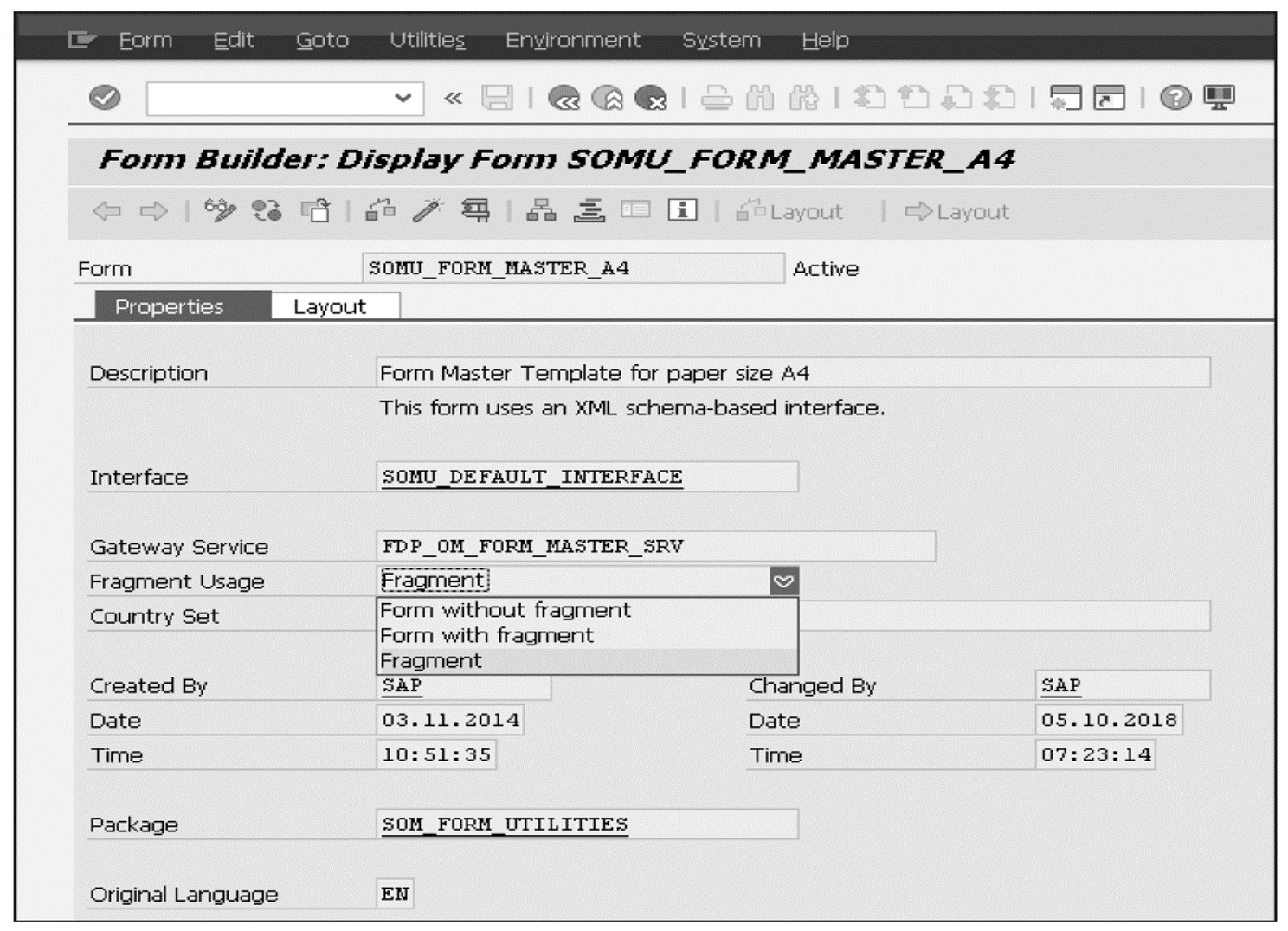Switch to the Layout tab
The image size is (1288, 931).
pos(335,306)
